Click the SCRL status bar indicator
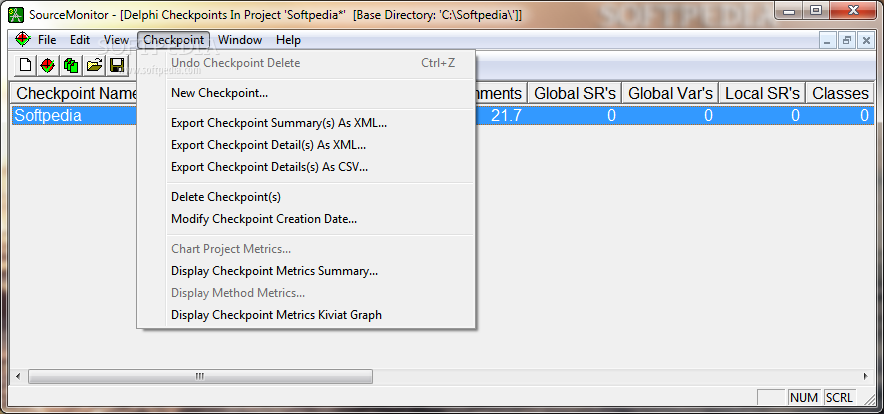 [839, 398]
